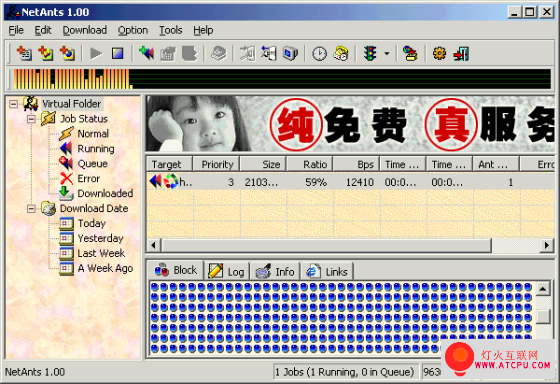This screenshot has height=384, width=560.
Task: Select the Queue folder
Action: (x=92, y=164)
